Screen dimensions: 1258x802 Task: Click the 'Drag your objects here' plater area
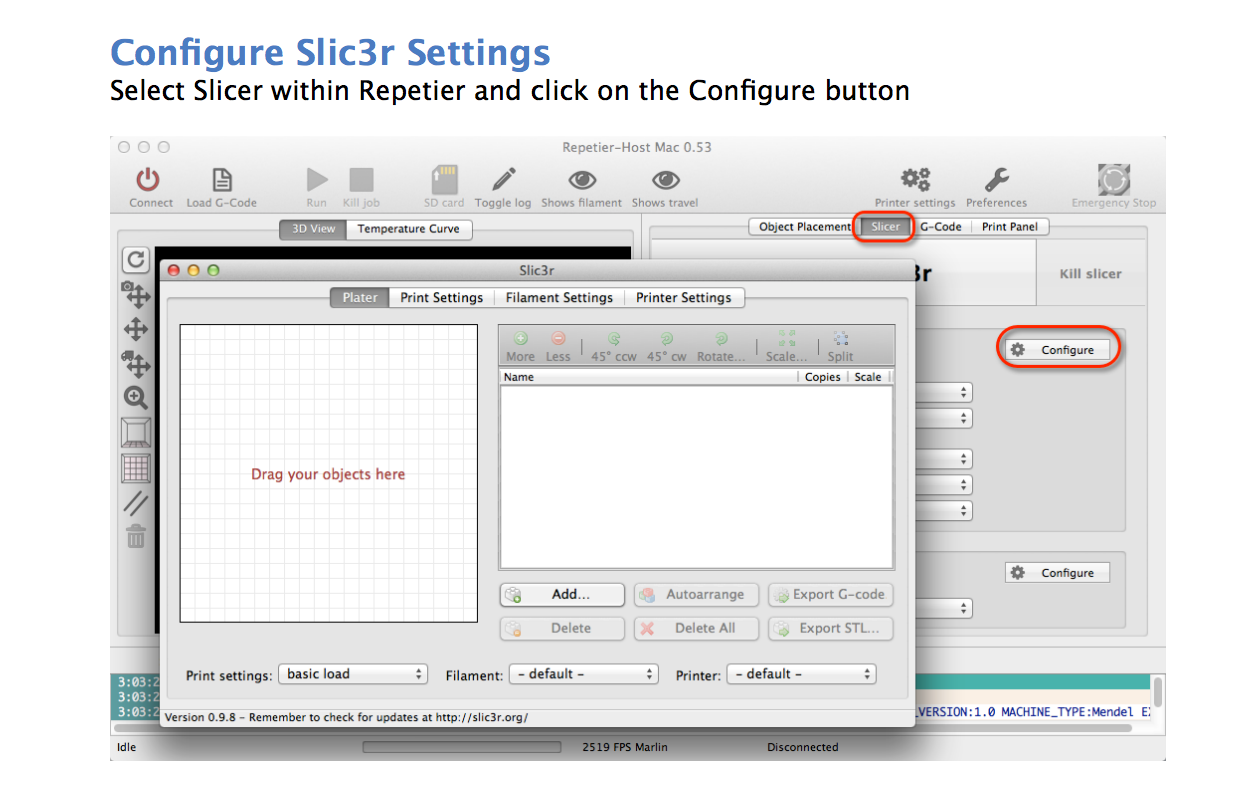(328, 474)
